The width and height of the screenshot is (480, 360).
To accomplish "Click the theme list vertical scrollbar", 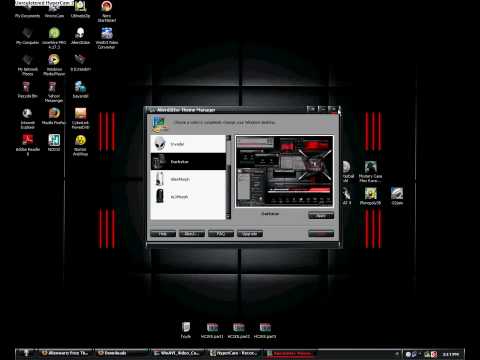I will tap(228, 177).
